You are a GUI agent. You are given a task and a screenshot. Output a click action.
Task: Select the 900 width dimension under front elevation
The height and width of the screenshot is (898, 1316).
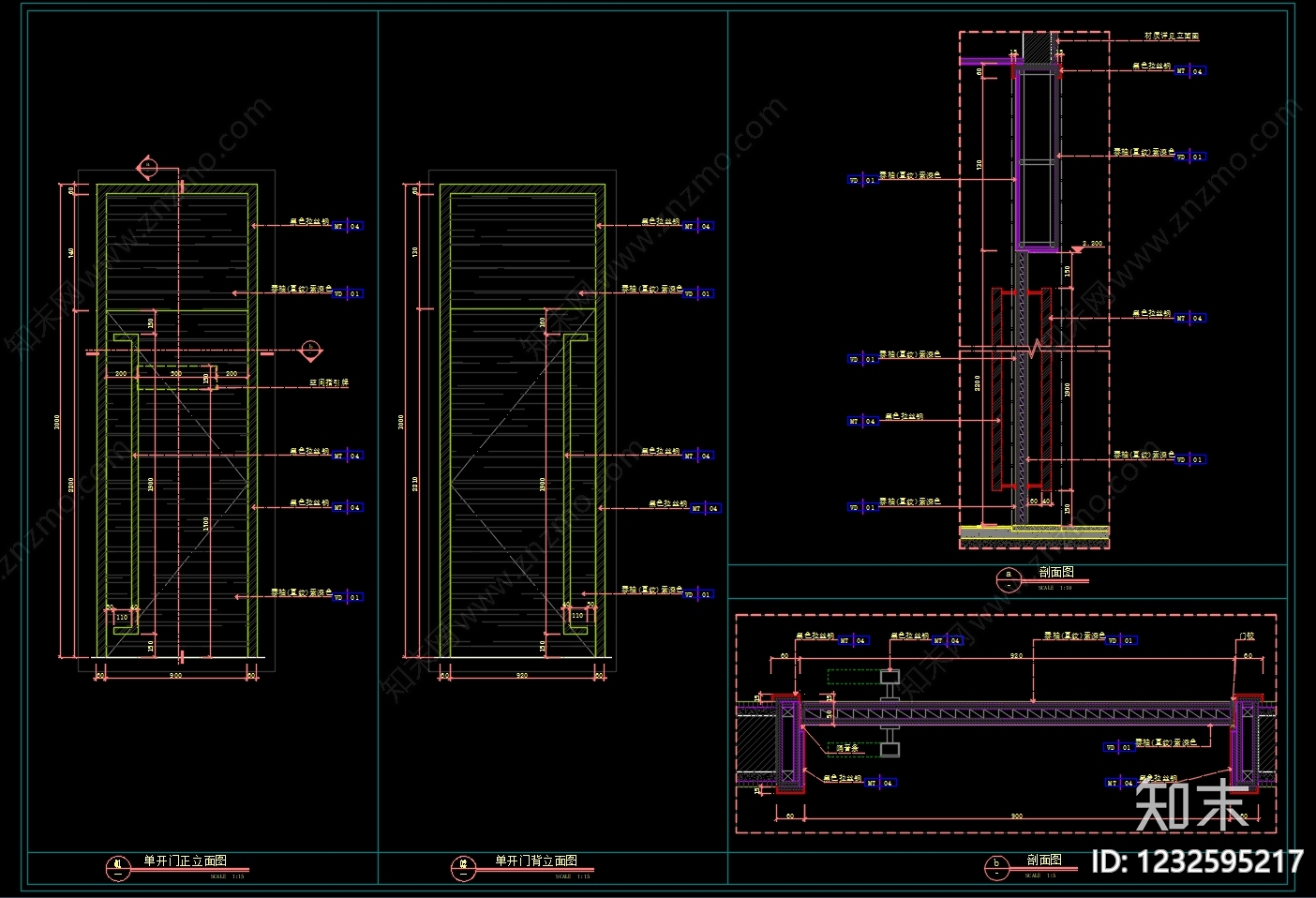coord(175,675)
